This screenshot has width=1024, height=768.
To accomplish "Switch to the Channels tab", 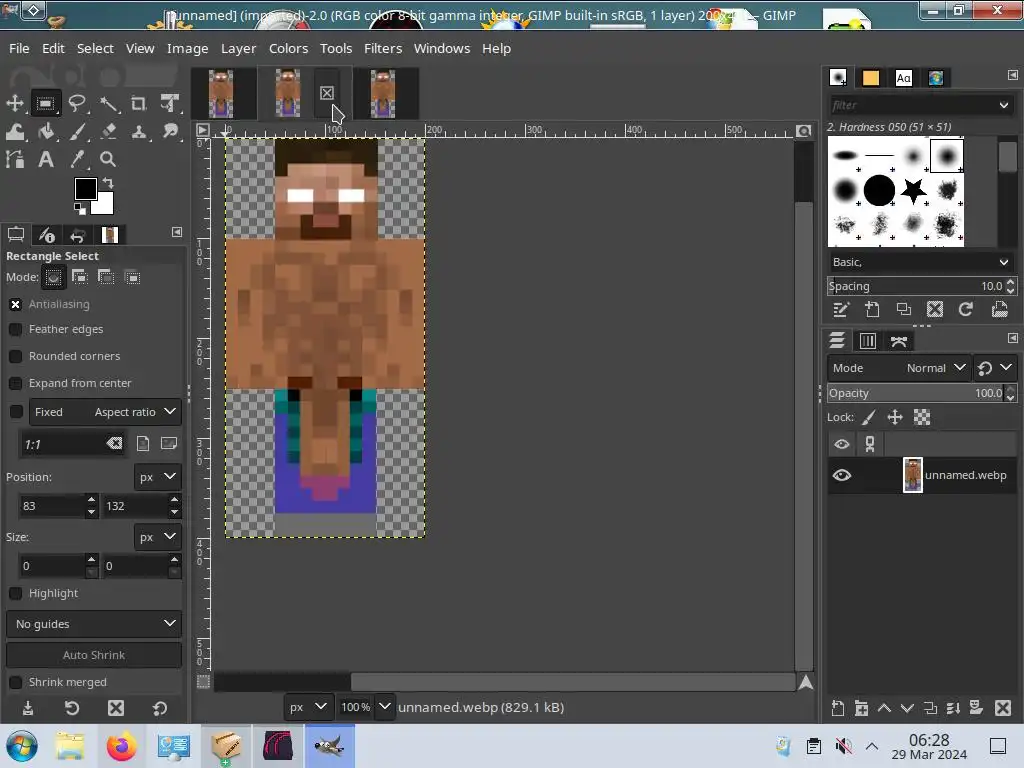I will (867, 341).
